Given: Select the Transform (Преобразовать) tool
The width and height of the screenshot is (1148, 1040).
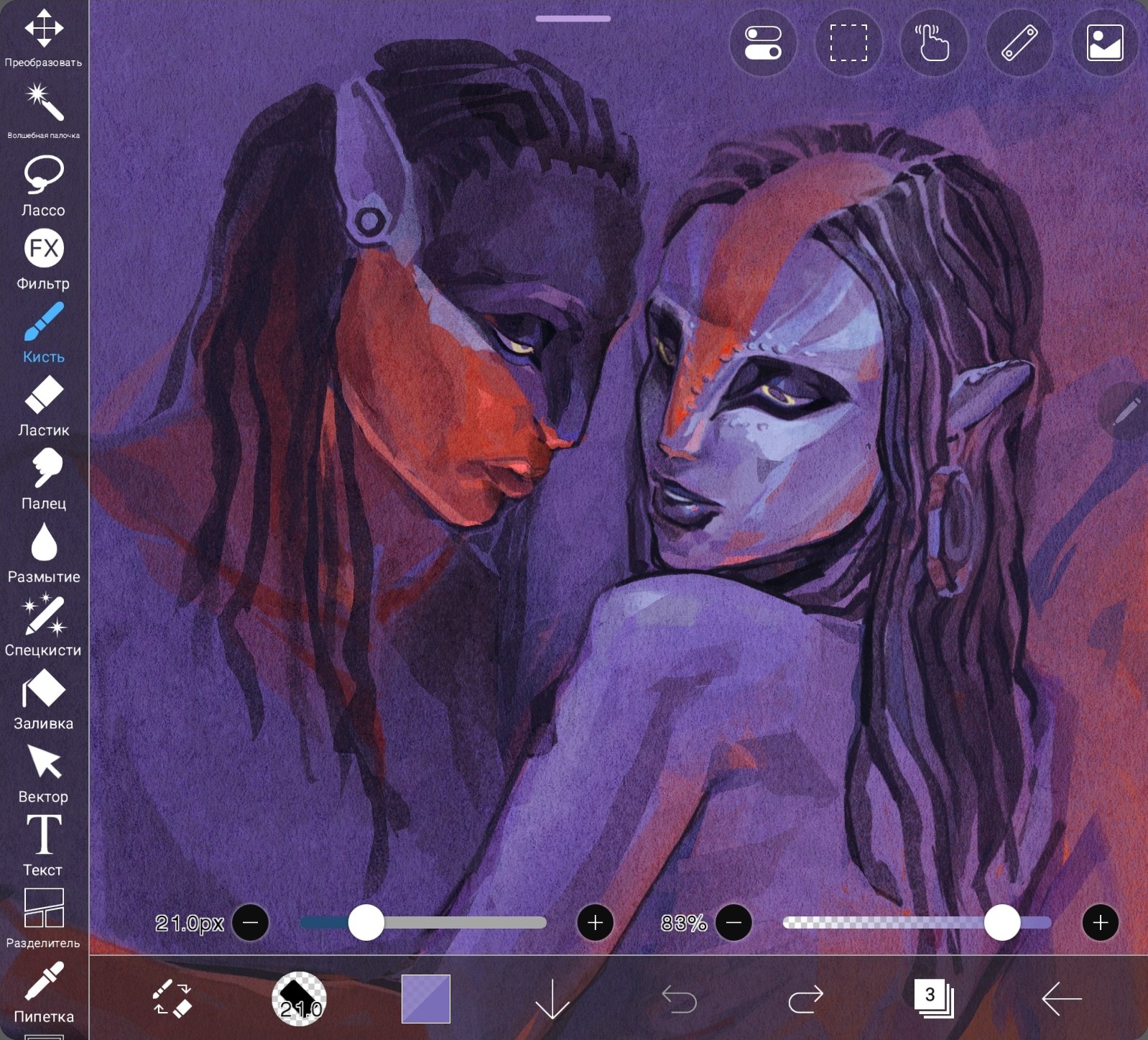Looking at the screenshot, I should coord(44,37).
